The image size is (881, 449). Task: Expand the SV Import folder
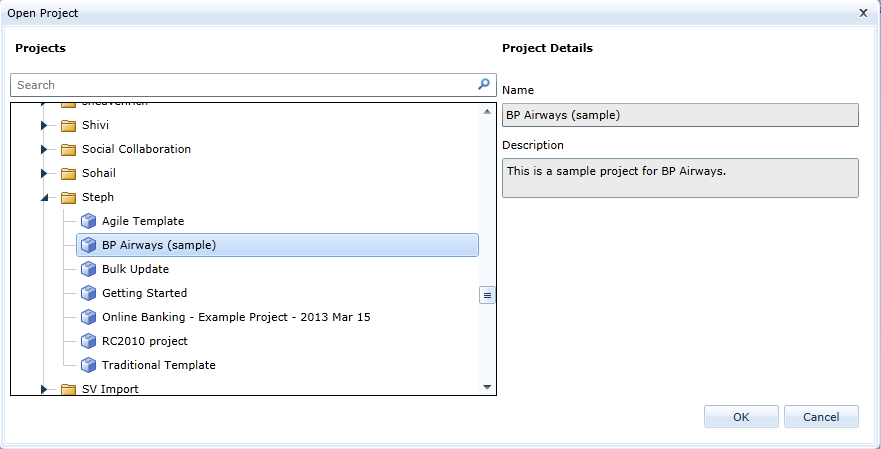coord(44,389)
